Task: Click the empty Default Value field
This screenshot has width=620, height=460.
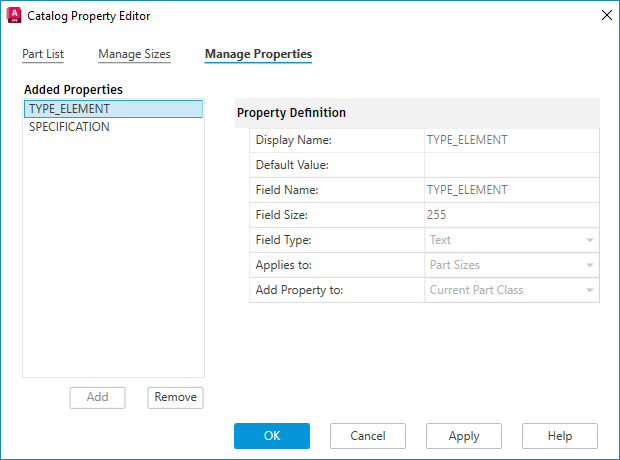Action: point(511,165)
